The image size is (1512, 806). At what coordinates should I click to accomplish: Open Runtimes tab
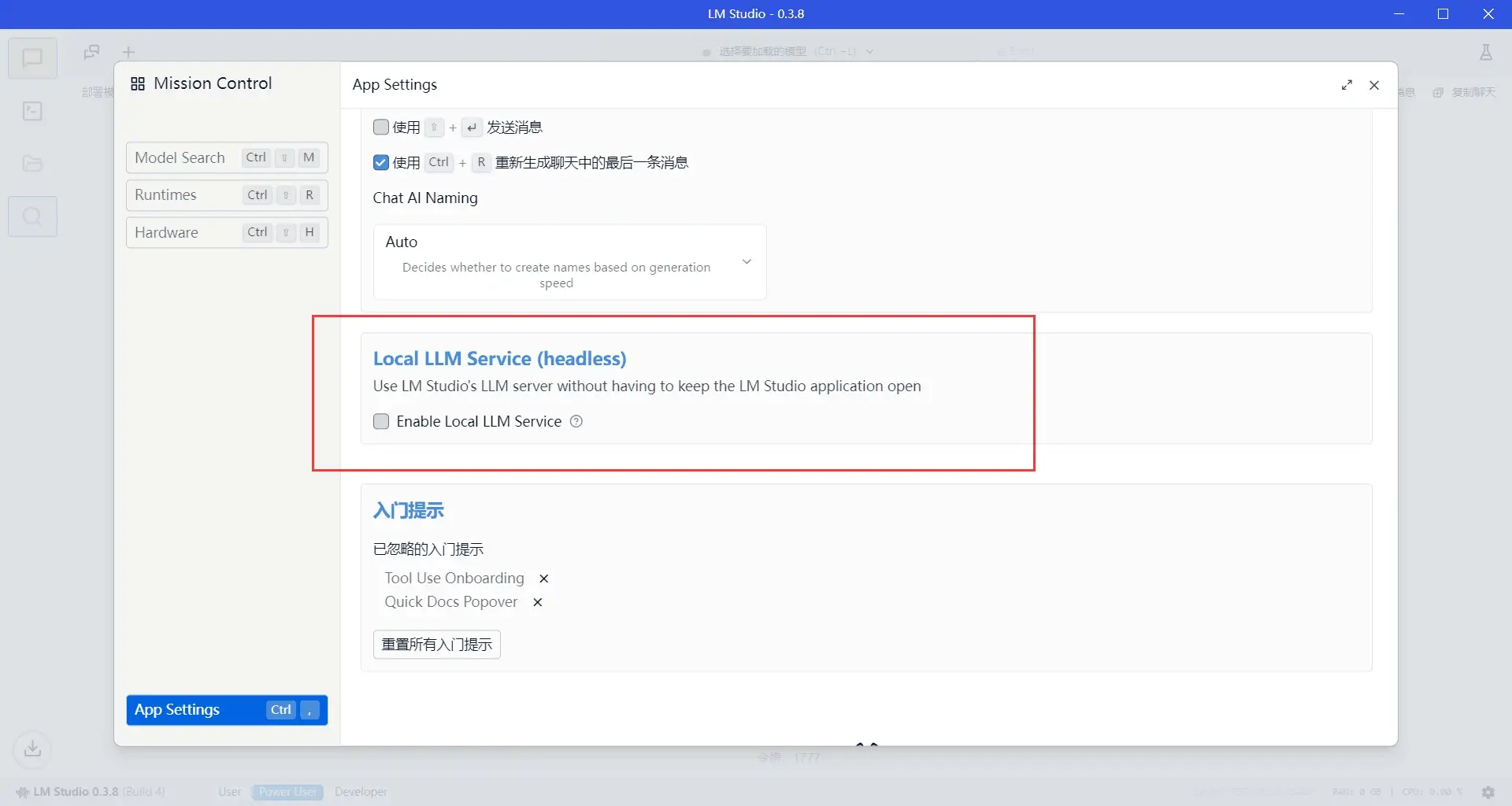pos(227,195)
